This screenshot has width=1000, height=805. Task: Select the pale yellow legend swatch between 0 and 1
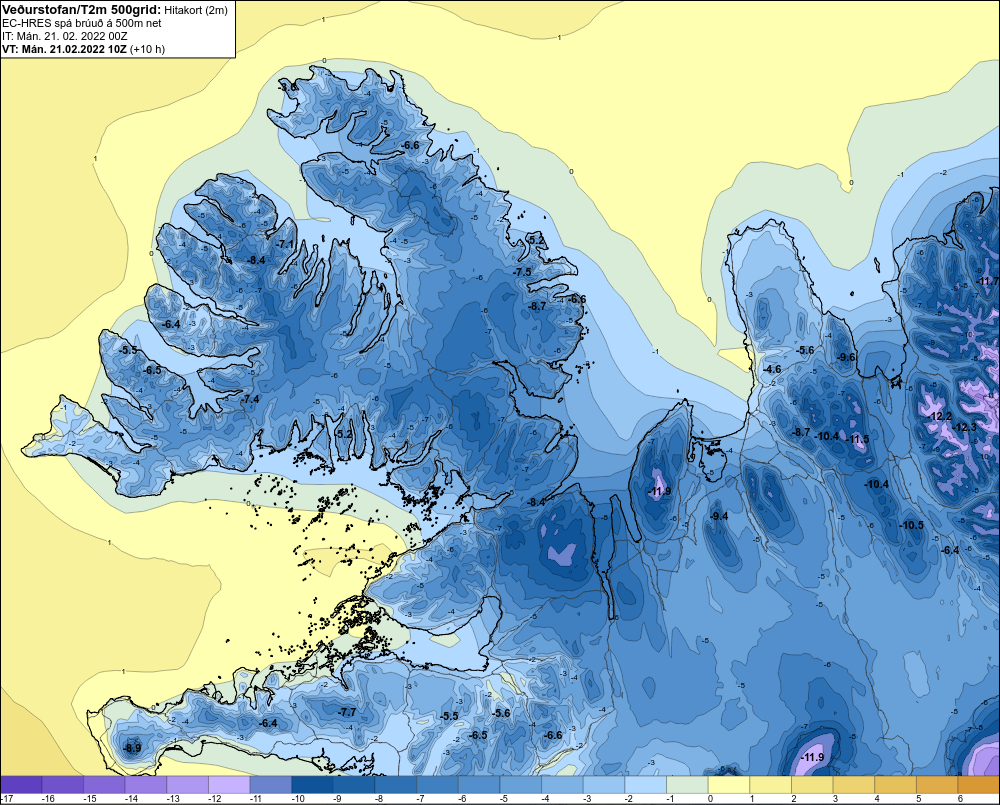(729, 785)
